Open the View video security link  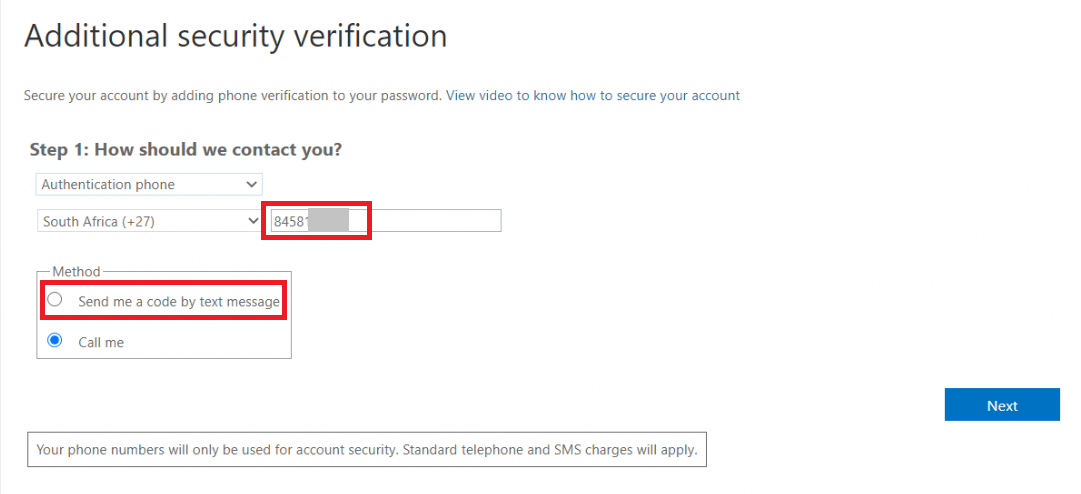(592, 96)
